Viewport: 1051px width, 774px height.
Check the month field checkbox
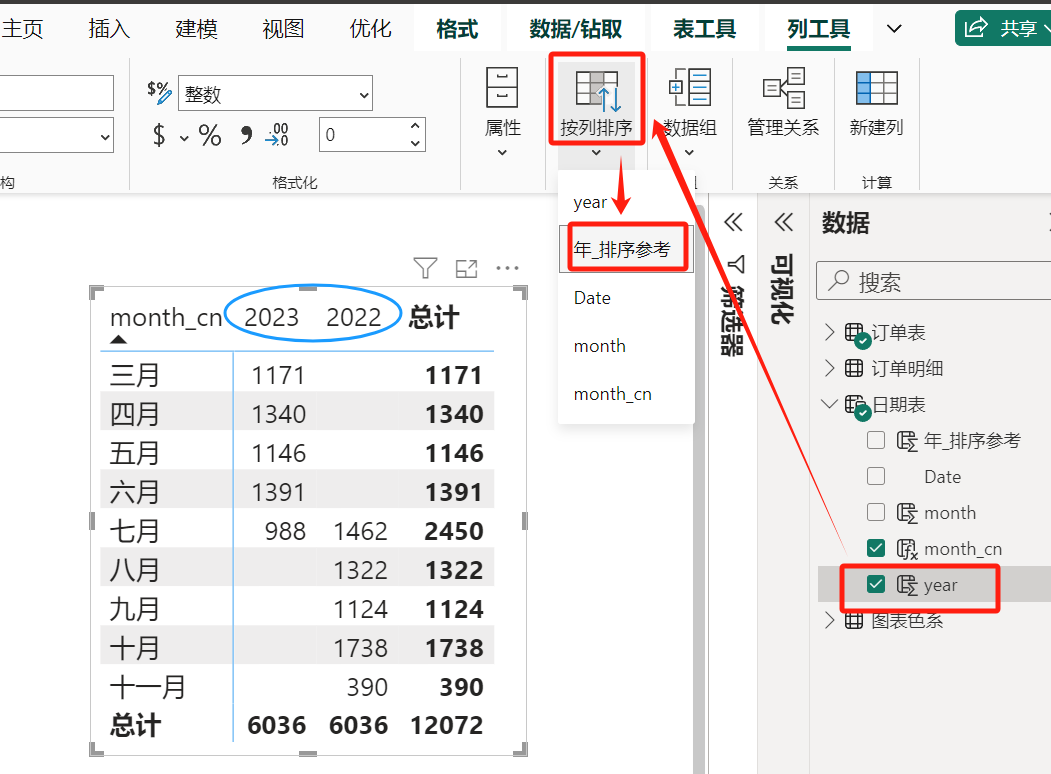876,513
